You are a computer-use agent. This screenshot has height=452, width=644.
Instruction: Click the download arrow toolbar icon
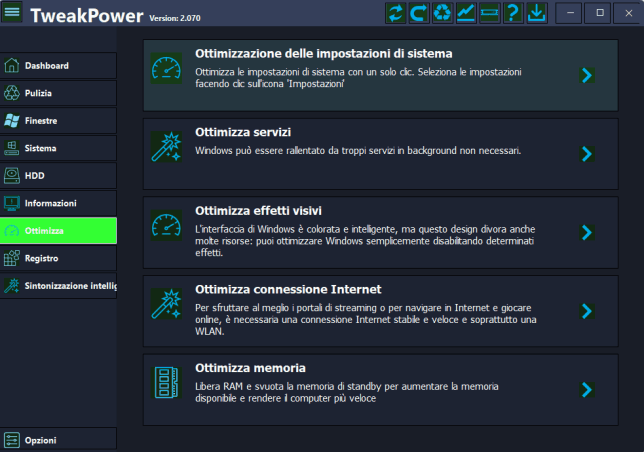pos(535,13)
